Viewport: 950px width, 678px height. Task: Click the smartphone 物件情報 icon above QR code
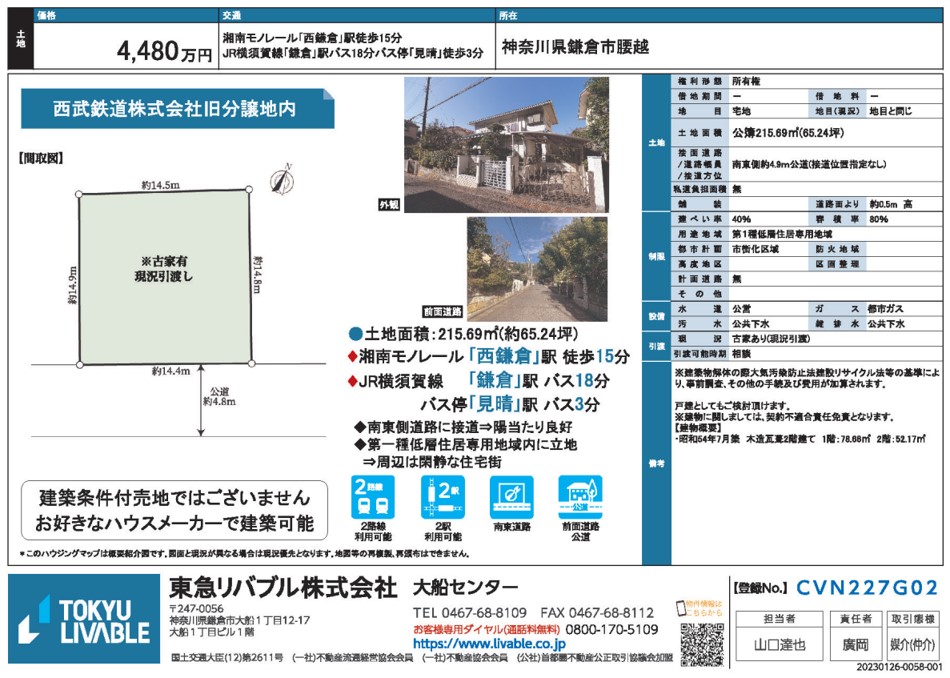[x=700, y=608]
